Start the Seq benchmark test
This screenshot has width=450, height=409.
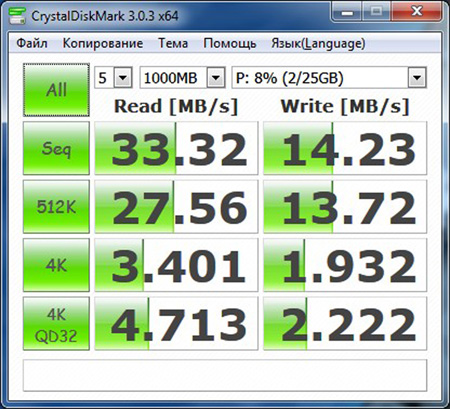[x=56, y=148]
